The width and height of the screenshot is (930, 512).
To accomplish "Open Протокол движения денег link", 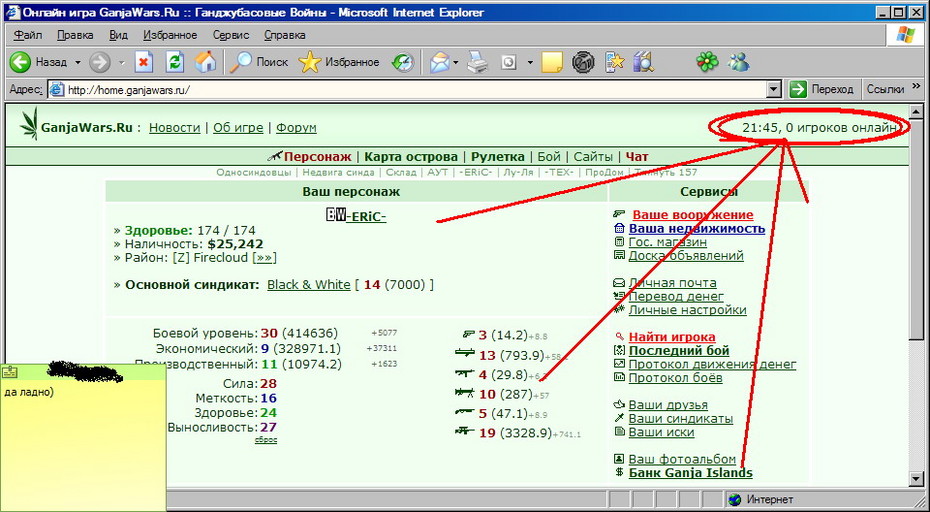I will click(712, 364).
